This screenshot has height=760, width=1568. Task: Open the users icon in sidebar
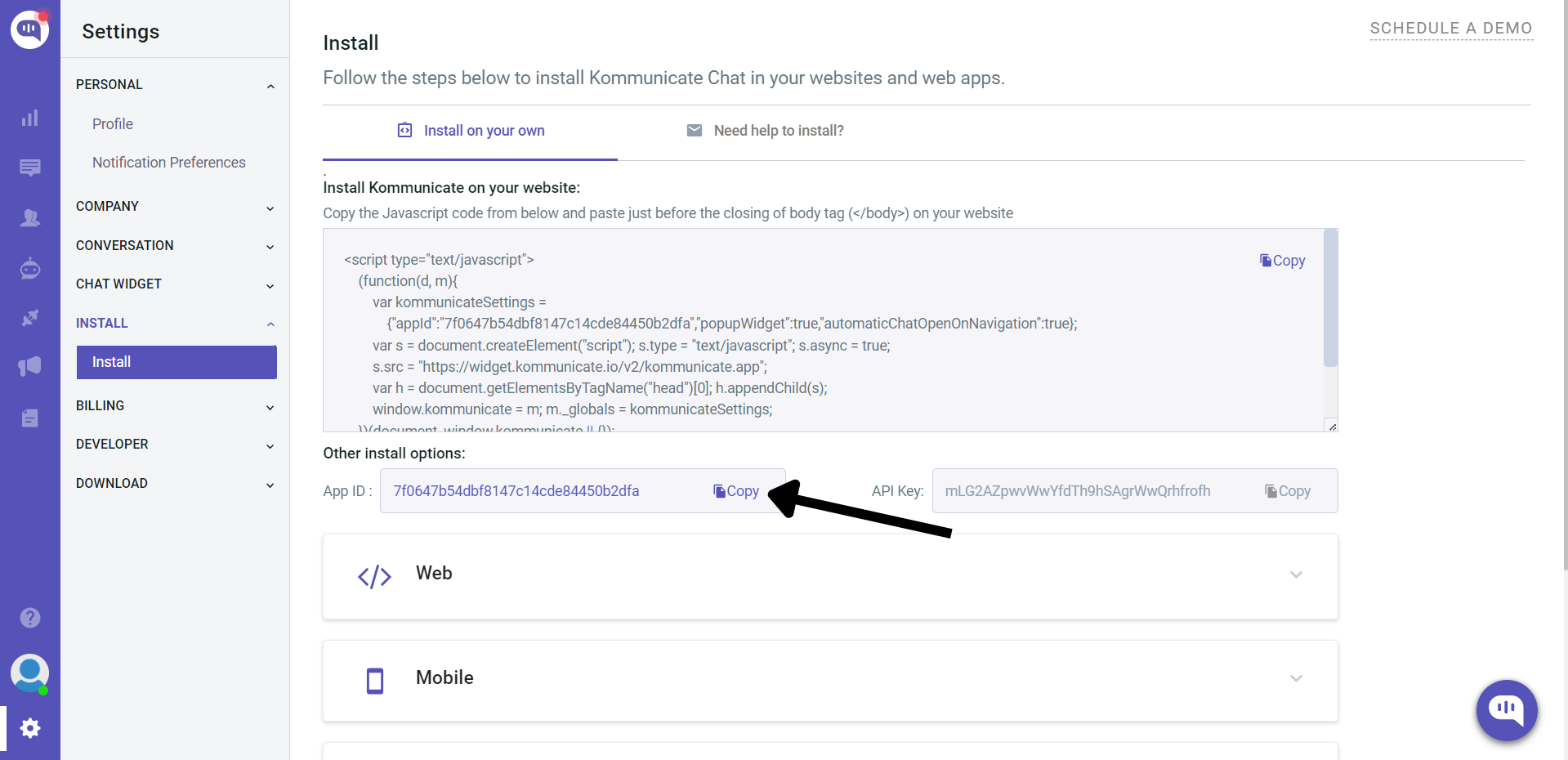point(30,218)
